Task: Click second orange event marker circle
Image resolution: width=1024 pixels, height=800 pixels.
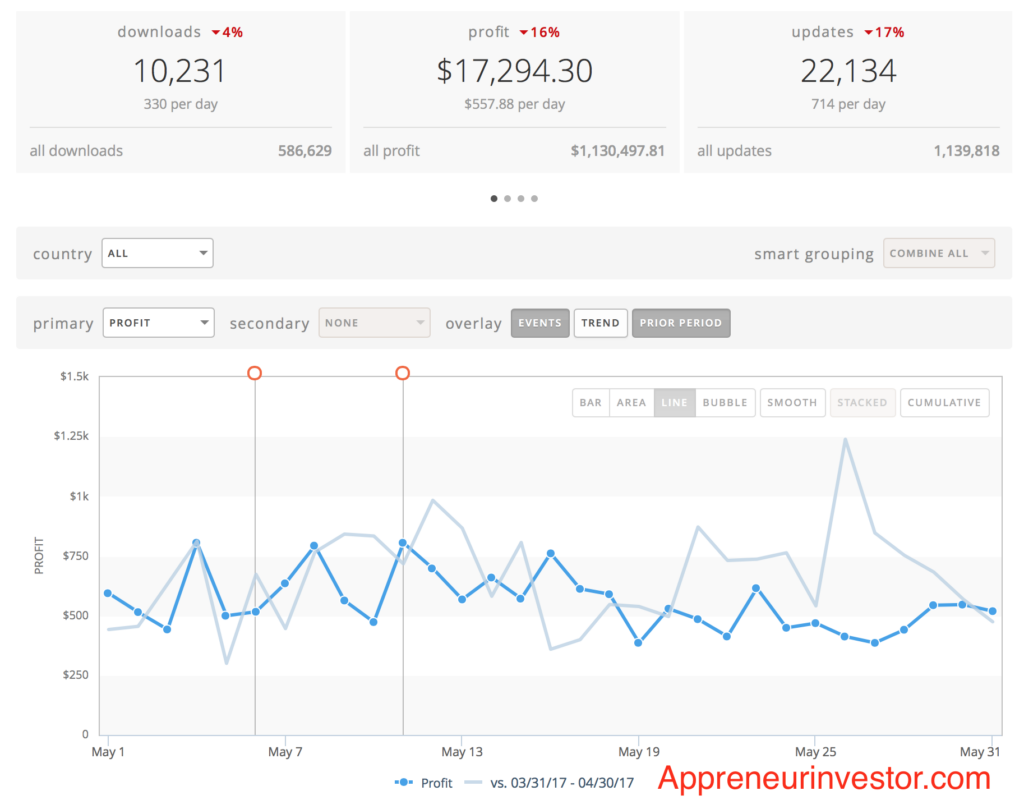Action: (402, 373)
